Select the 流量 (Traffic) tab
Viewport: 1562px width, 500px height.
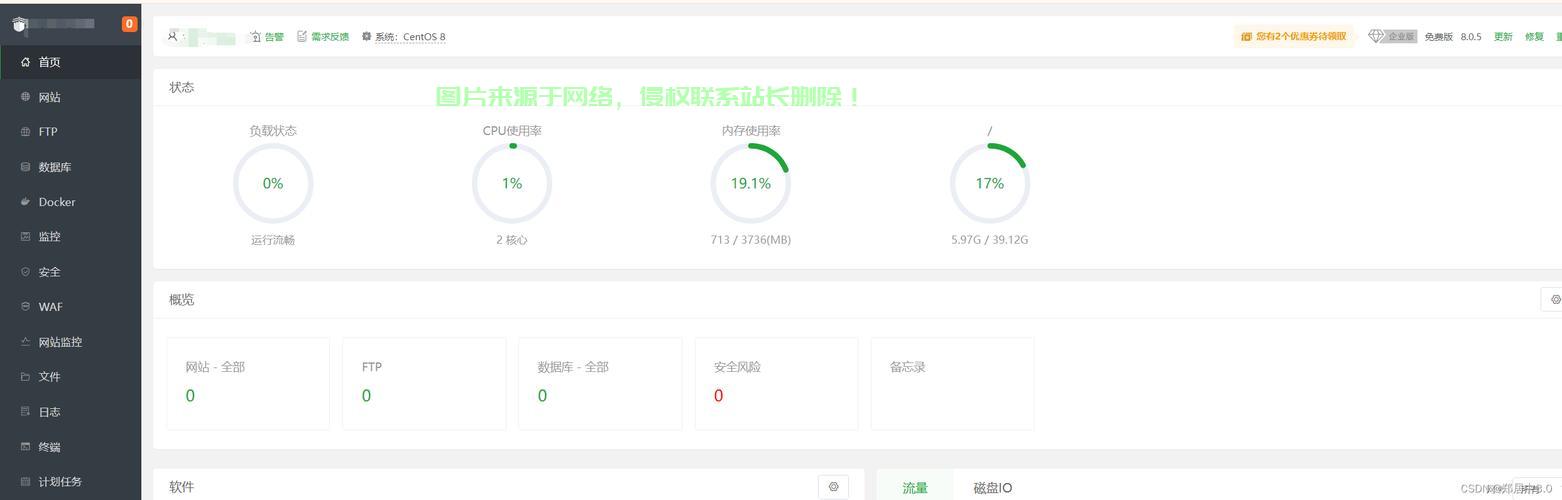point(914,488)
